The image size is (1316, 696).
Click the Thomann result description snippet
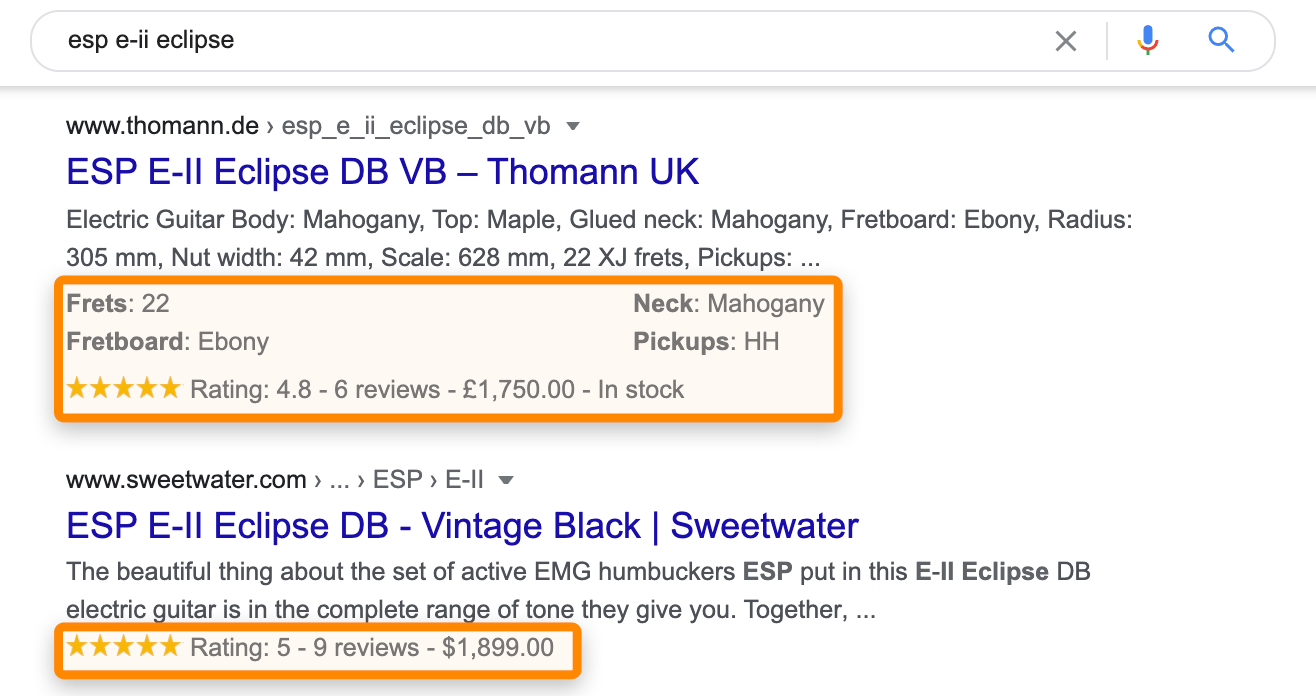598,238
